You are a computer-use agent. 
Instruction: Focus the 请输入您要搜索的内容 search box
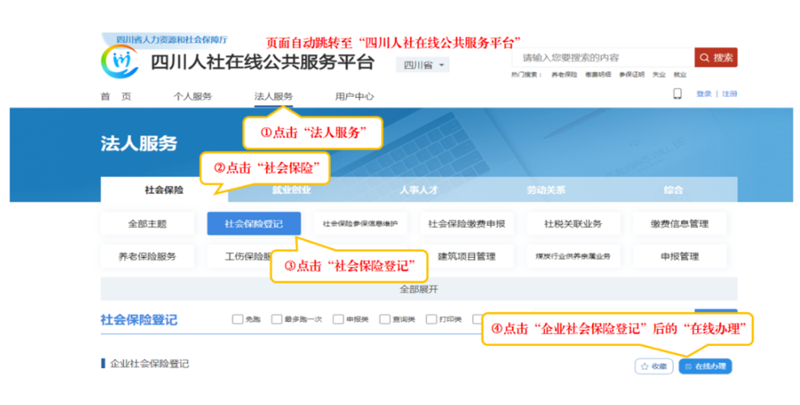[x=603, y=58]
